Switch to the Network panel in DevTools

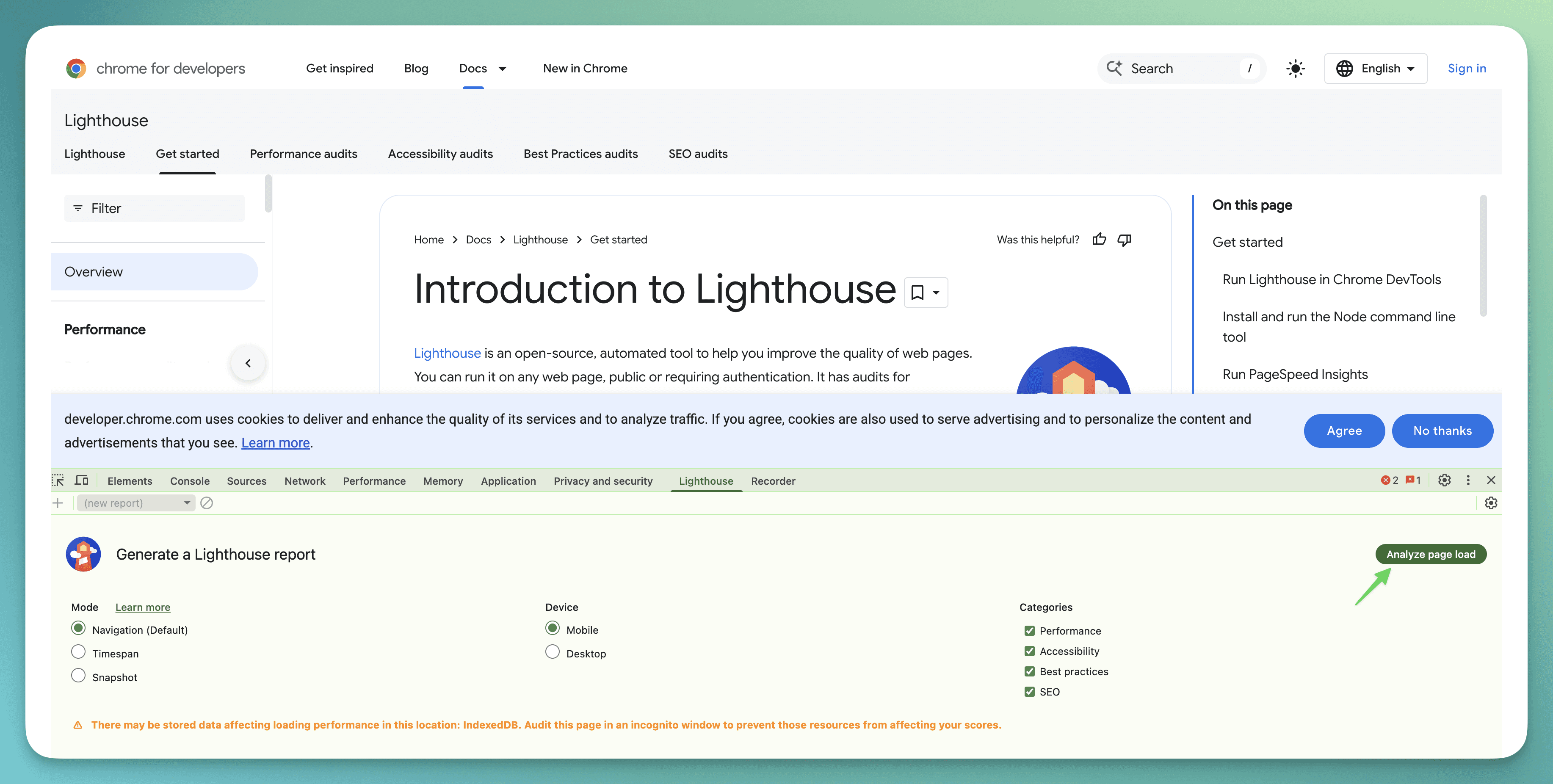pyautogui.click(x=304, y=480)
